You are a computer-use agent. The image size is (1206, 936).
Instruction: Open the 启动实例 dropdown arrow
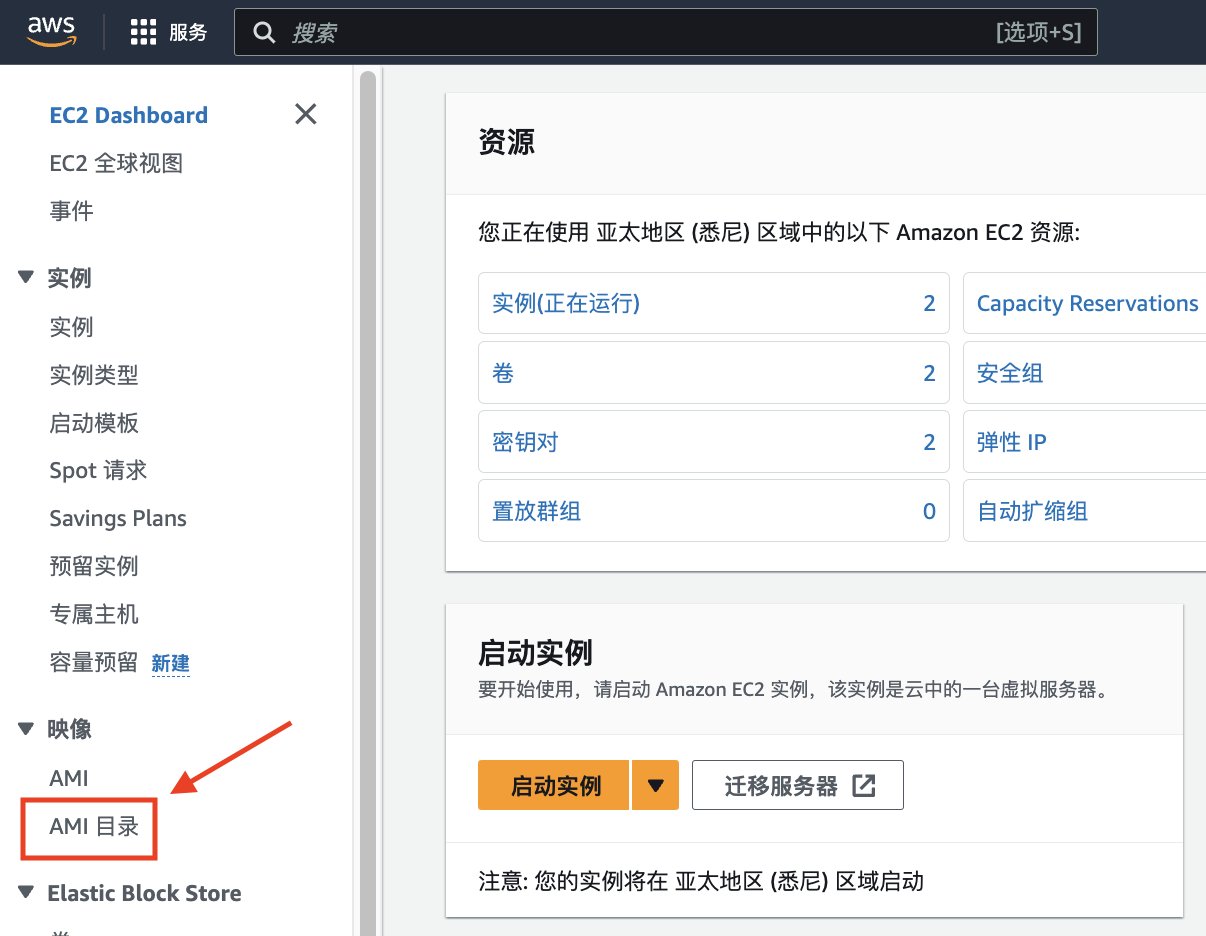(655, 785)
